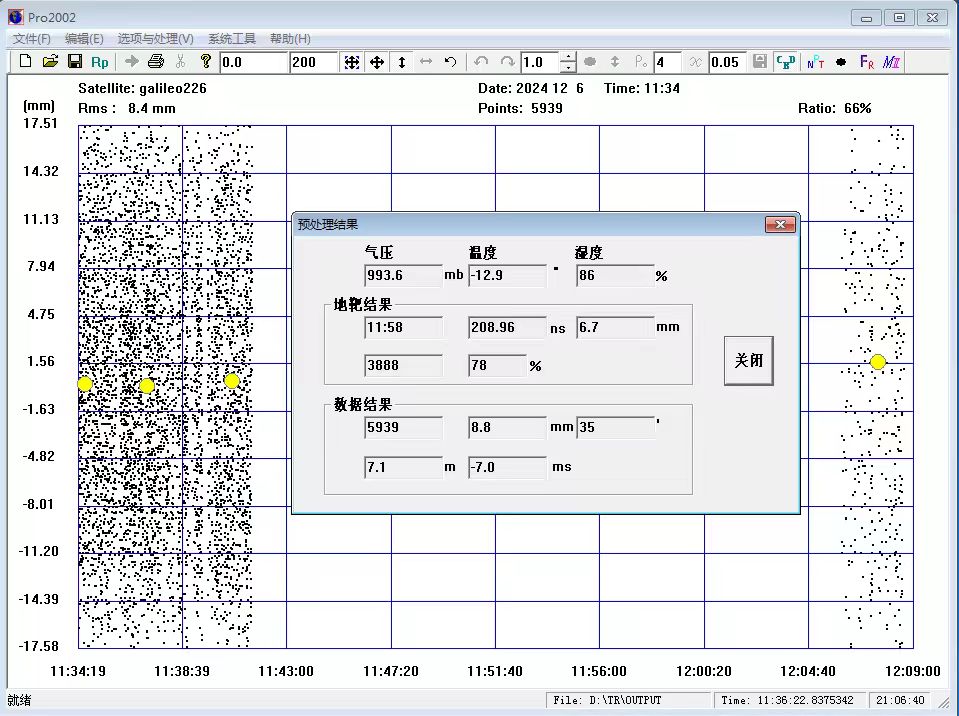This screenshot has height=716, width=959.
Task: Click the fit-to-window icon with dotted square
Action: [x=352, y=62]
